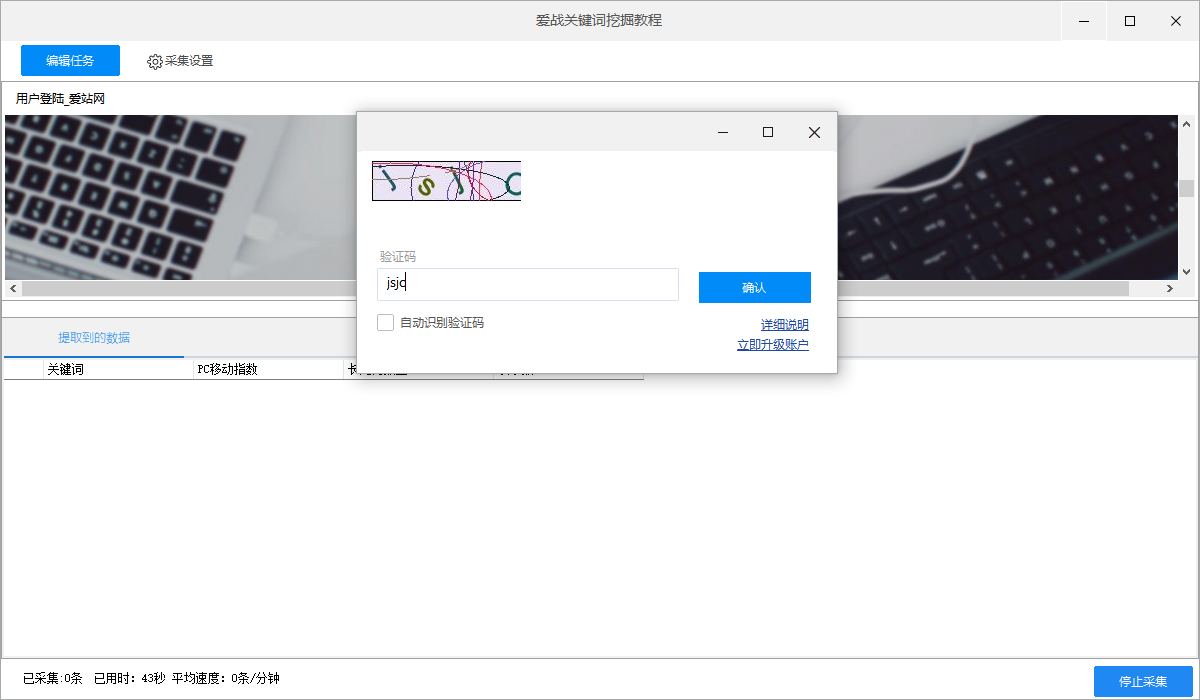The width and height of the screenshot is (1200, 700).
Task: Click the 已用时: 43秒 status text
Action: (129, 679)
